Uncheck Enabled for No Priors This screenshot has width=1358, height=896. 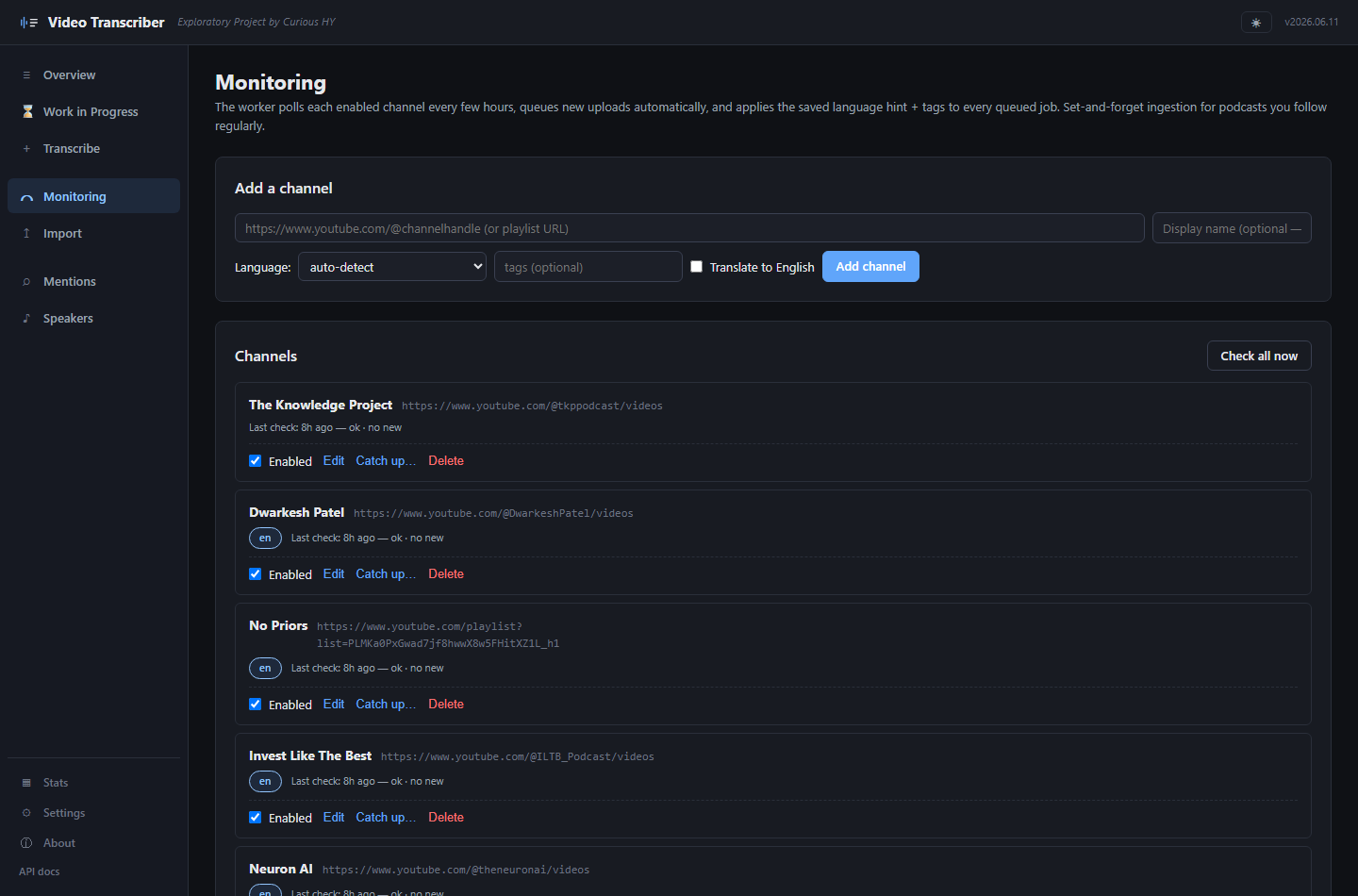coord(255,705)
